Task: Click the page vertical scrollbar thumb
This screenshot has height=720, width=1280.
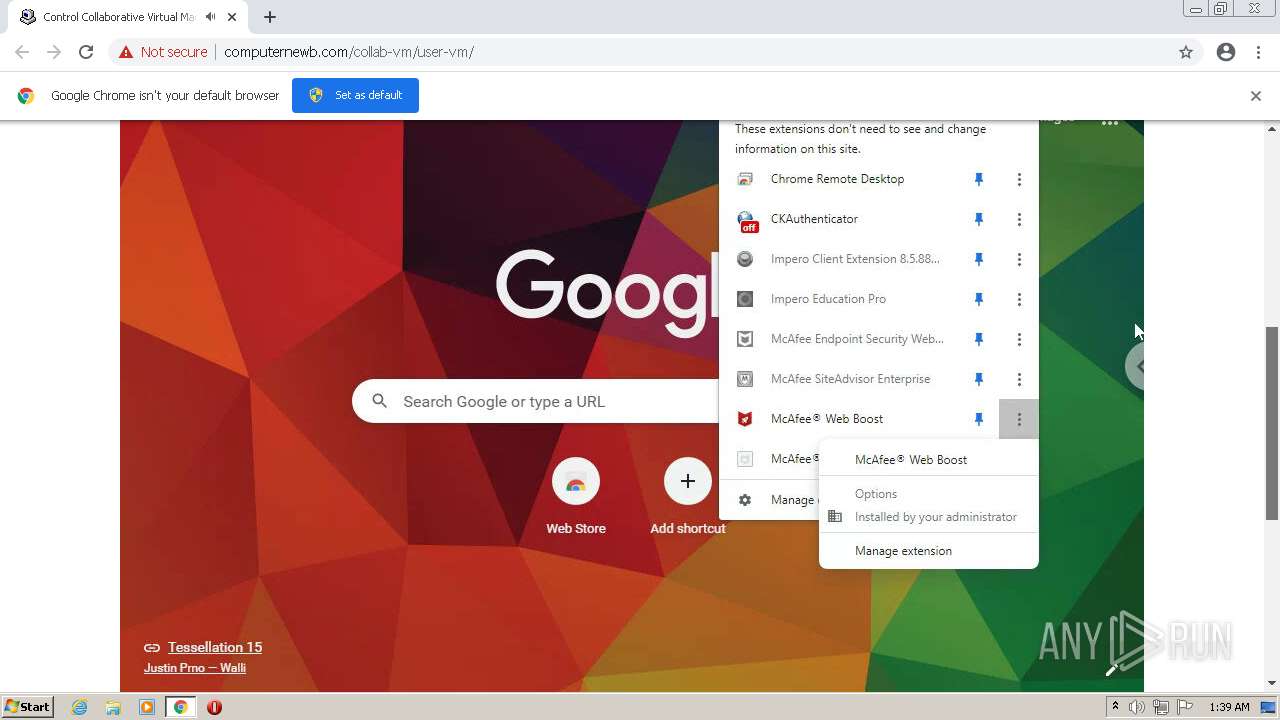Action: [1272, 423]
